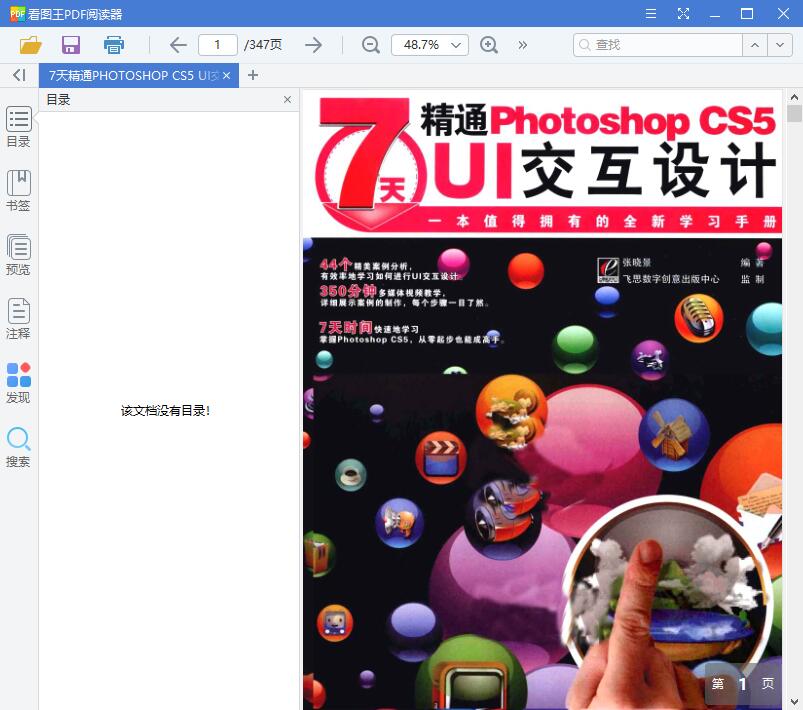Viewport: 803px width, 710px height.
Task: Find previous match with the up chevron
Action: coord(755,45)
